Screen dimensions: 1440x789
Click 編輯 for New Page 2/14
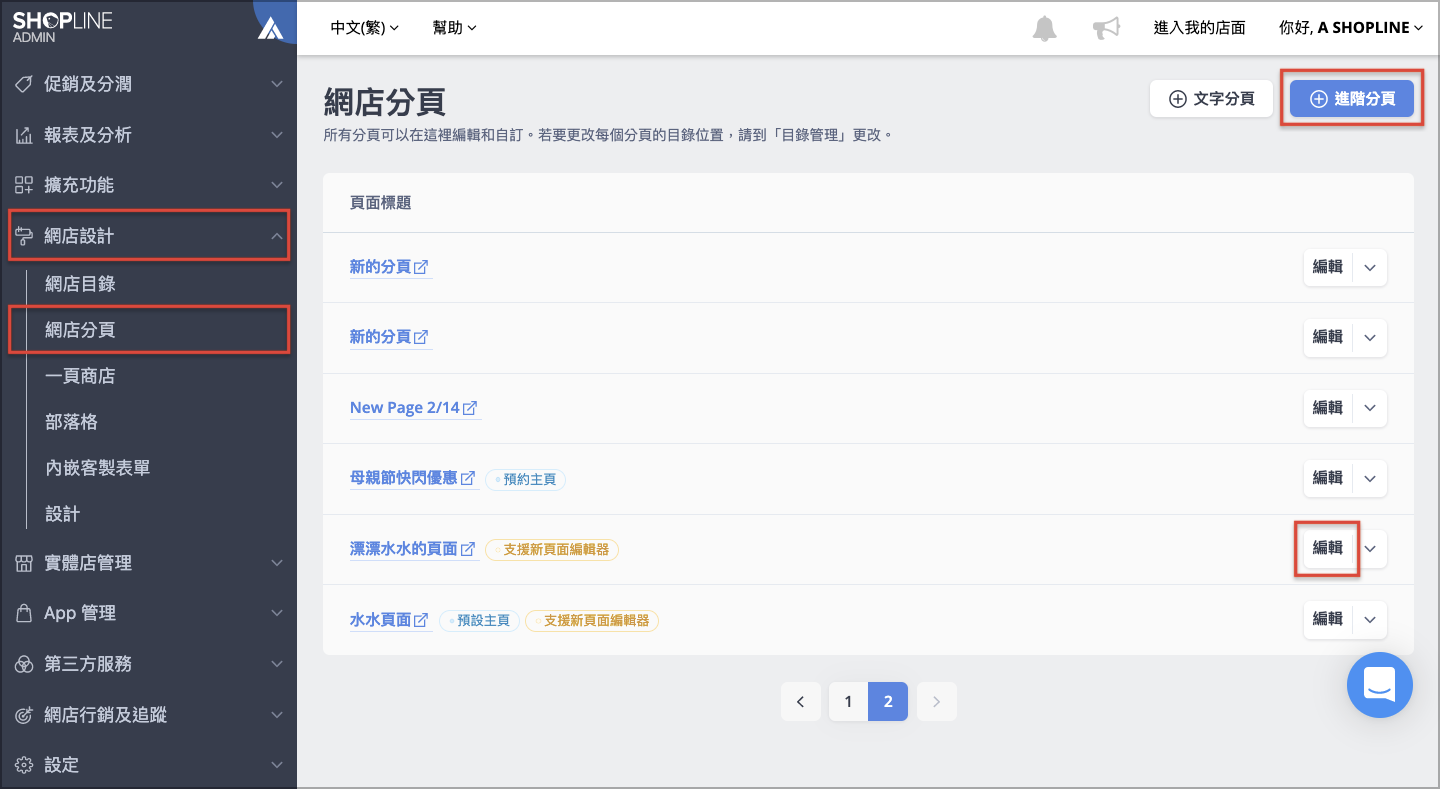pyautogui.click(x=1328, y=408)
